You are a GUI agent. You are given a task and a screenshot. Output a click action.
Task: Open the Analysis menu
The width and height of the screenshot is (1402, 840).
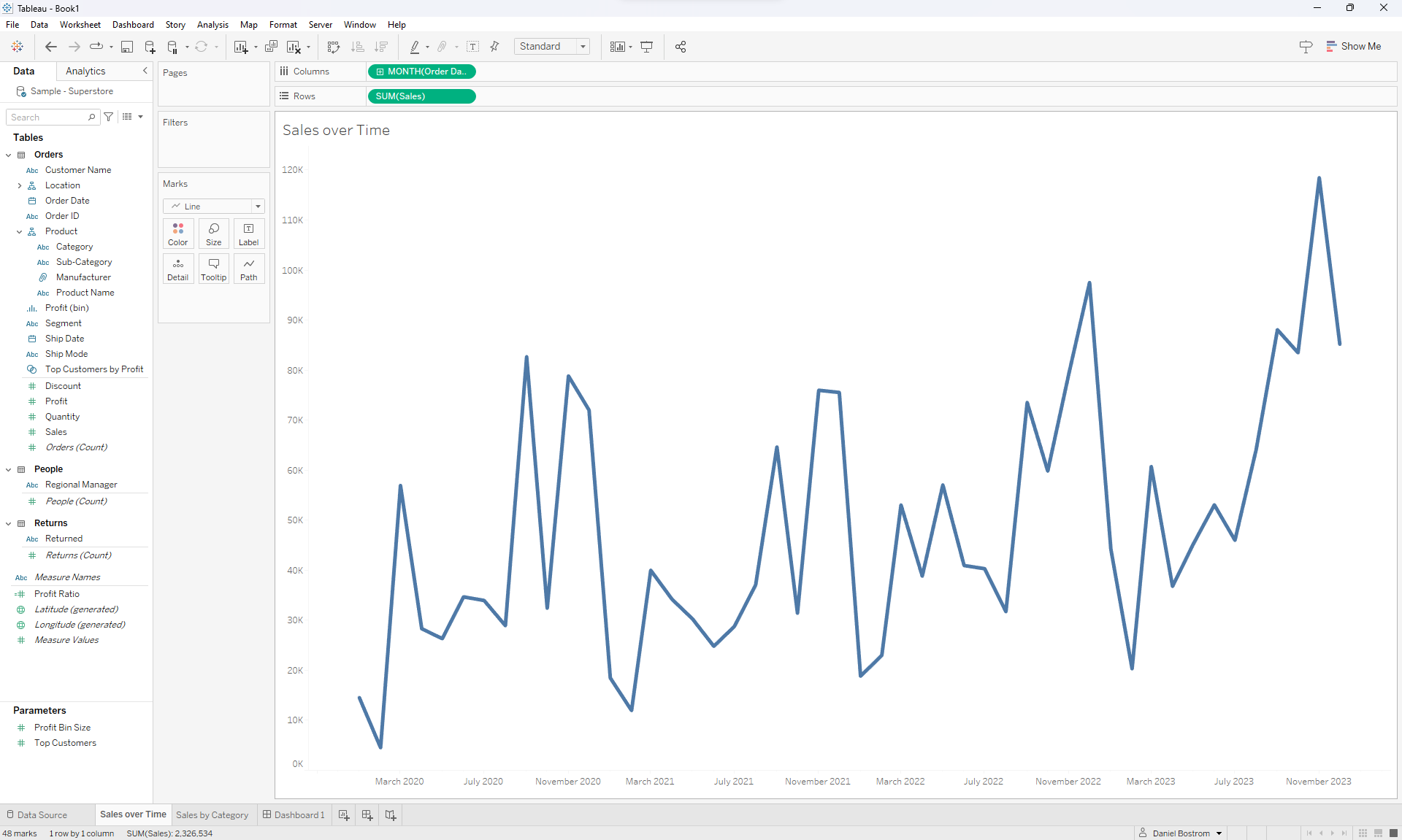[212, 25]
